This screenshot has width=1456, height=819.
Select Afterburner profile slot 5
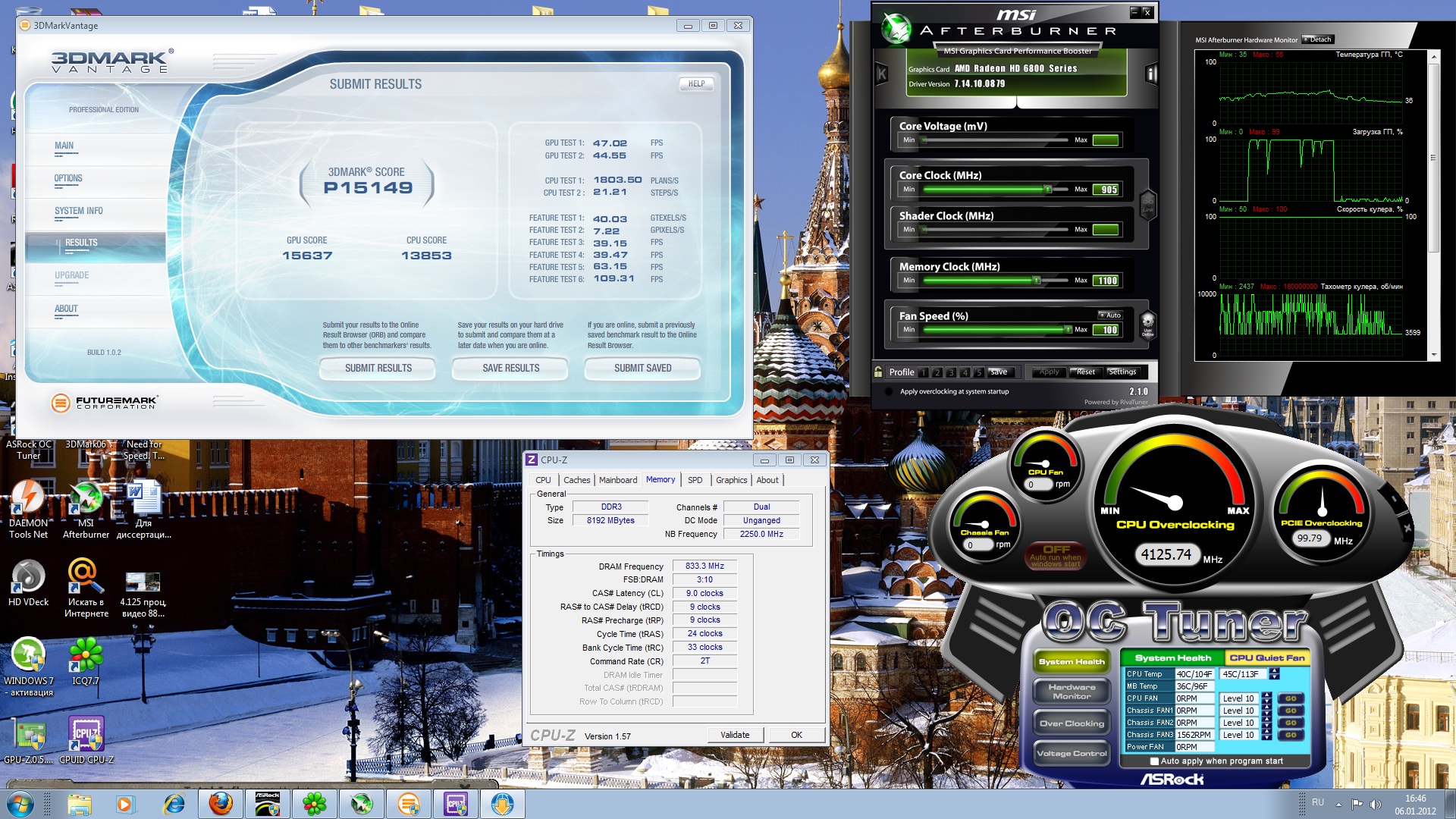click(x=979, y=372)
